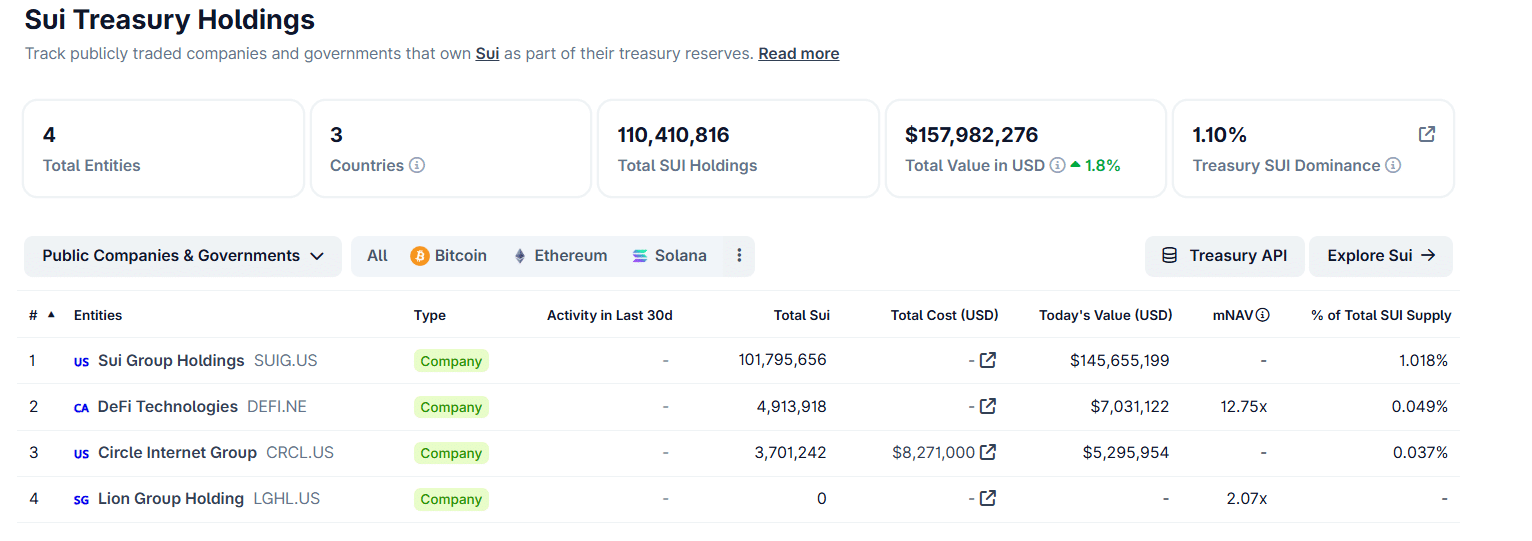This screenshot has width=1532, height=541.
Task: Open the three-dot more coins menu
Action: click(739, 256)
